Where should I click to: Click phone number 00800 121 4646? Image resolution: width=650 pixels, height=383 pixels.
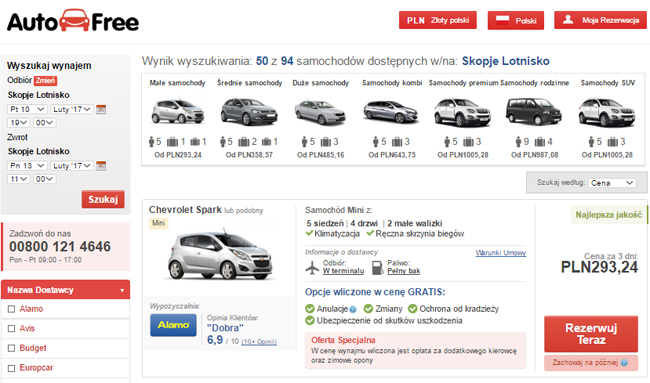[60, 247]
